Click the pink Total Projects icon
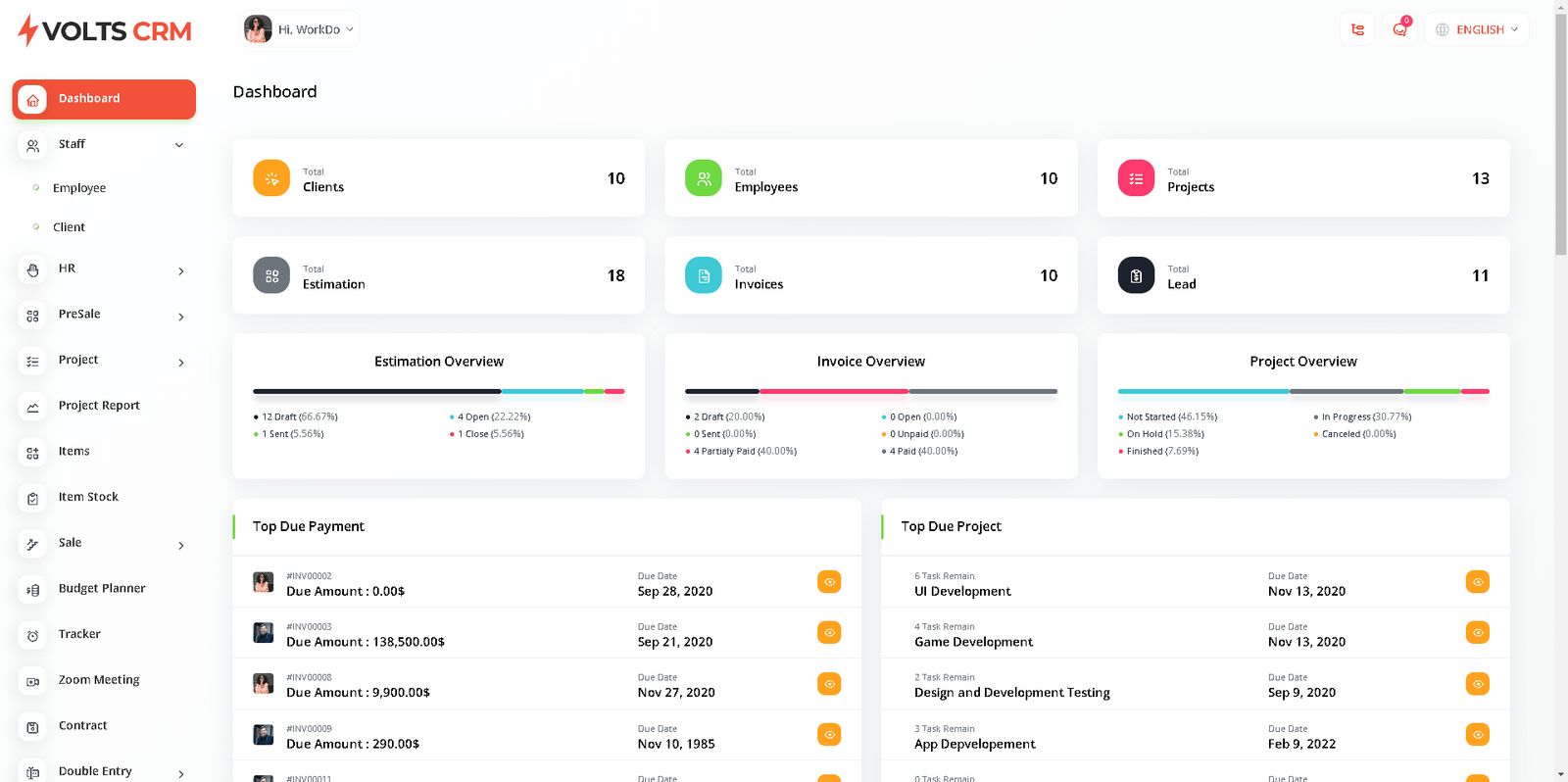The image size is (1568, 782). tap(1136, 178)
